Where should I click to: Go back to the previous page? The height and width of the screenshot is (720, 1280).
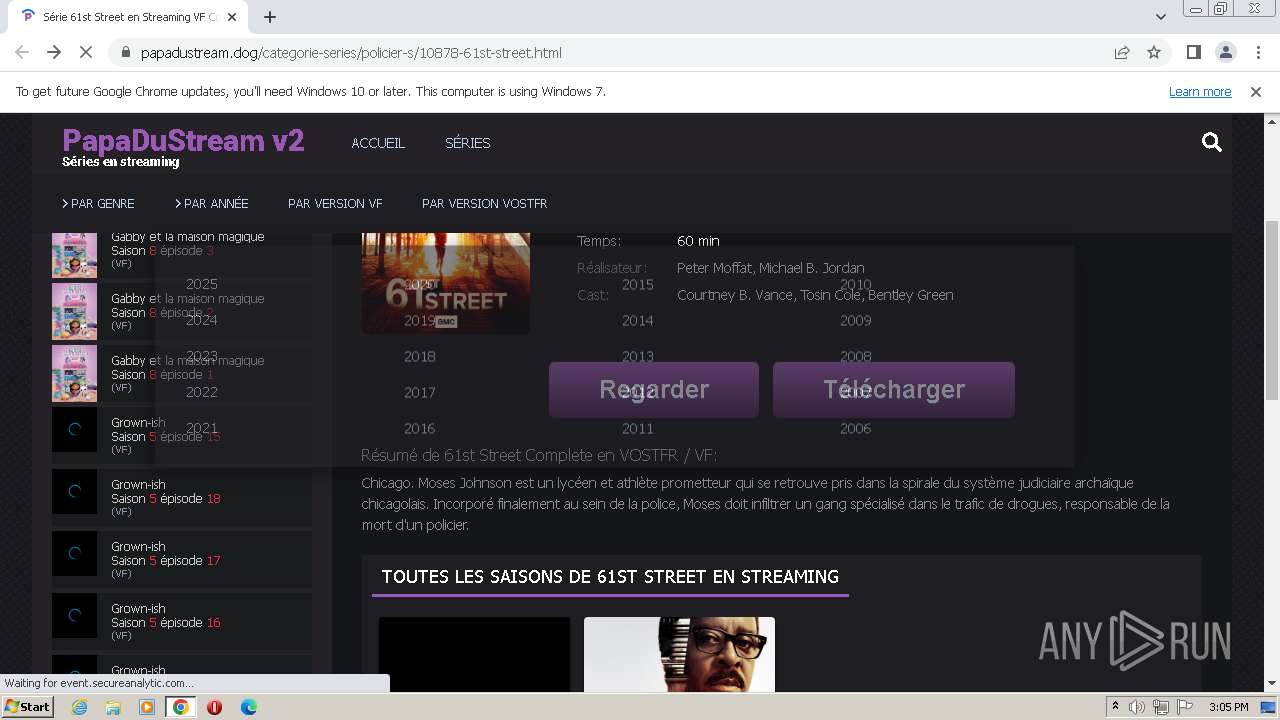pyautogui.click(x=22, y=52)
